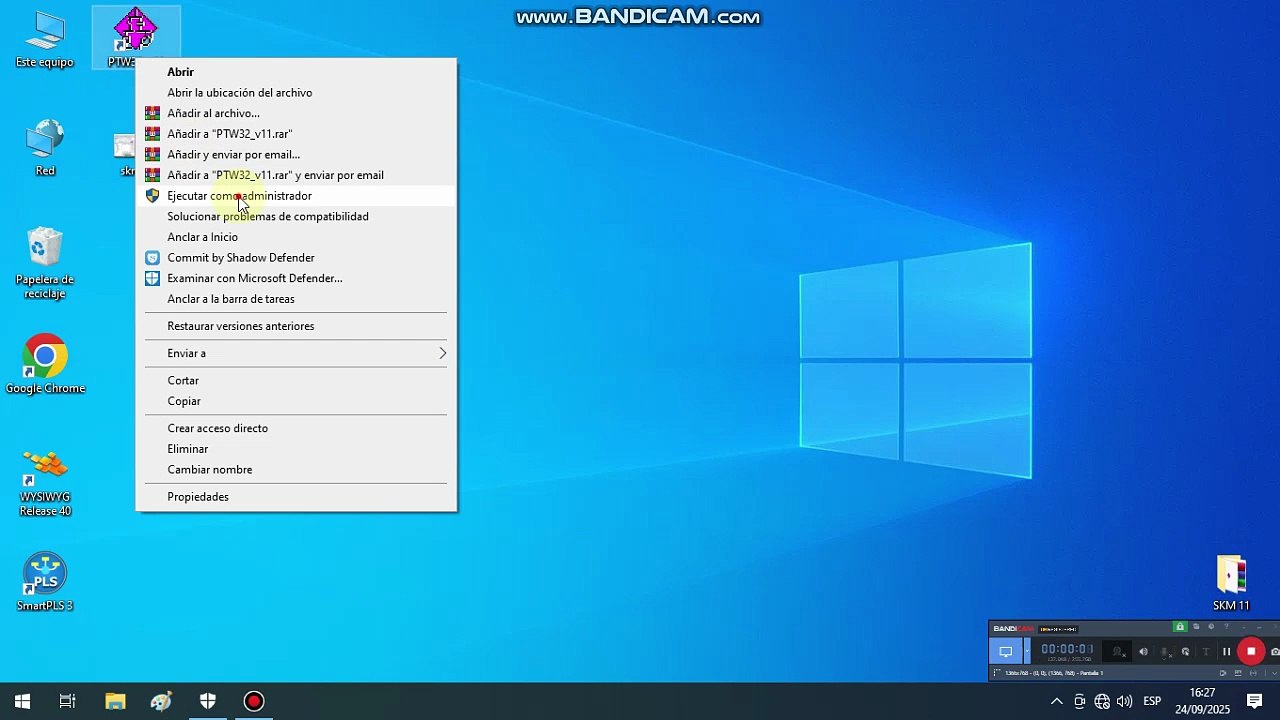Open the Windows Start menu
The width and height of the screenshot is (1280, 720).
[x=22, y=701]
